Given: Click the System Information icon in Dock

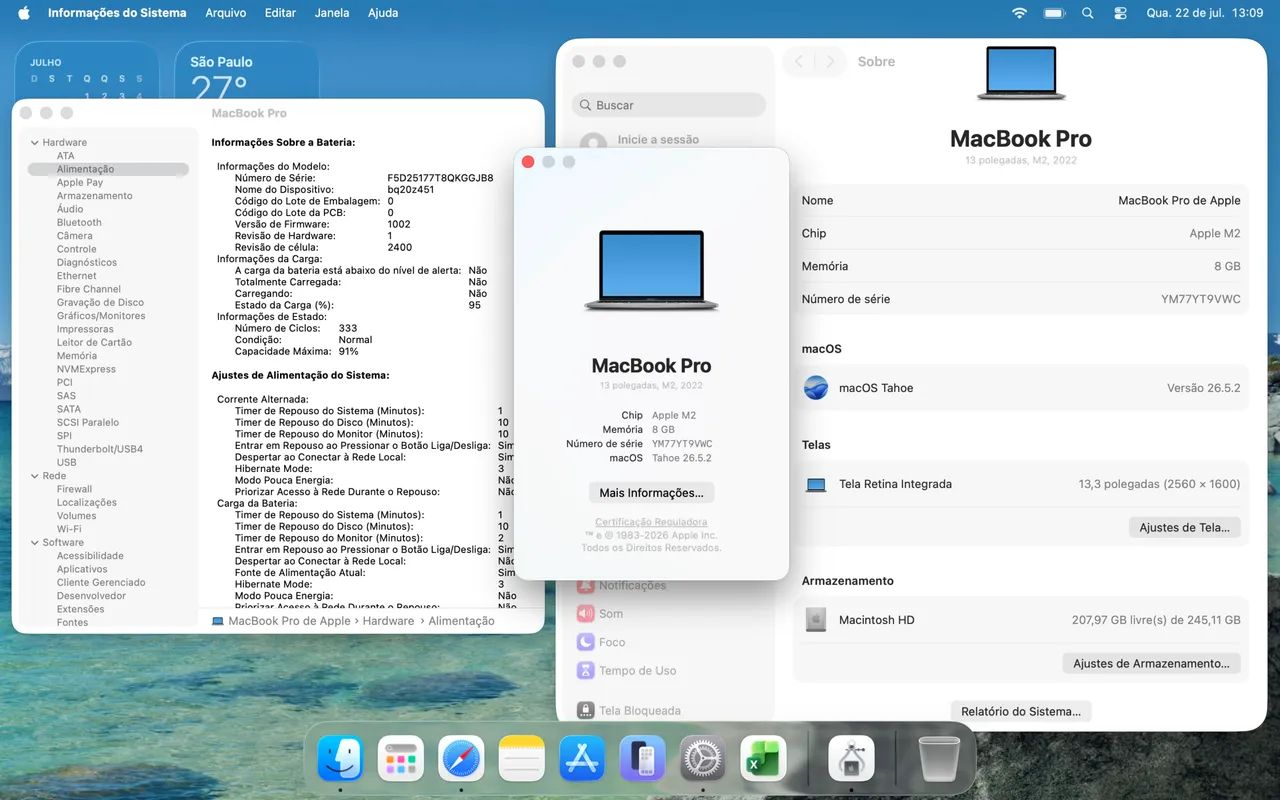Looking at the screenshot, I should pos(851,759).
